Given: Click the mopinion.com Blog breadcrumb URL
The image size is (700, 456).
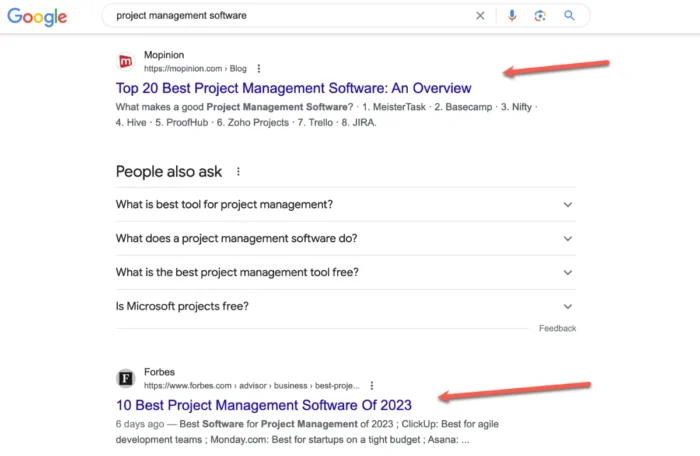Looking at the screenshot, I should click(x=195, y=69).
